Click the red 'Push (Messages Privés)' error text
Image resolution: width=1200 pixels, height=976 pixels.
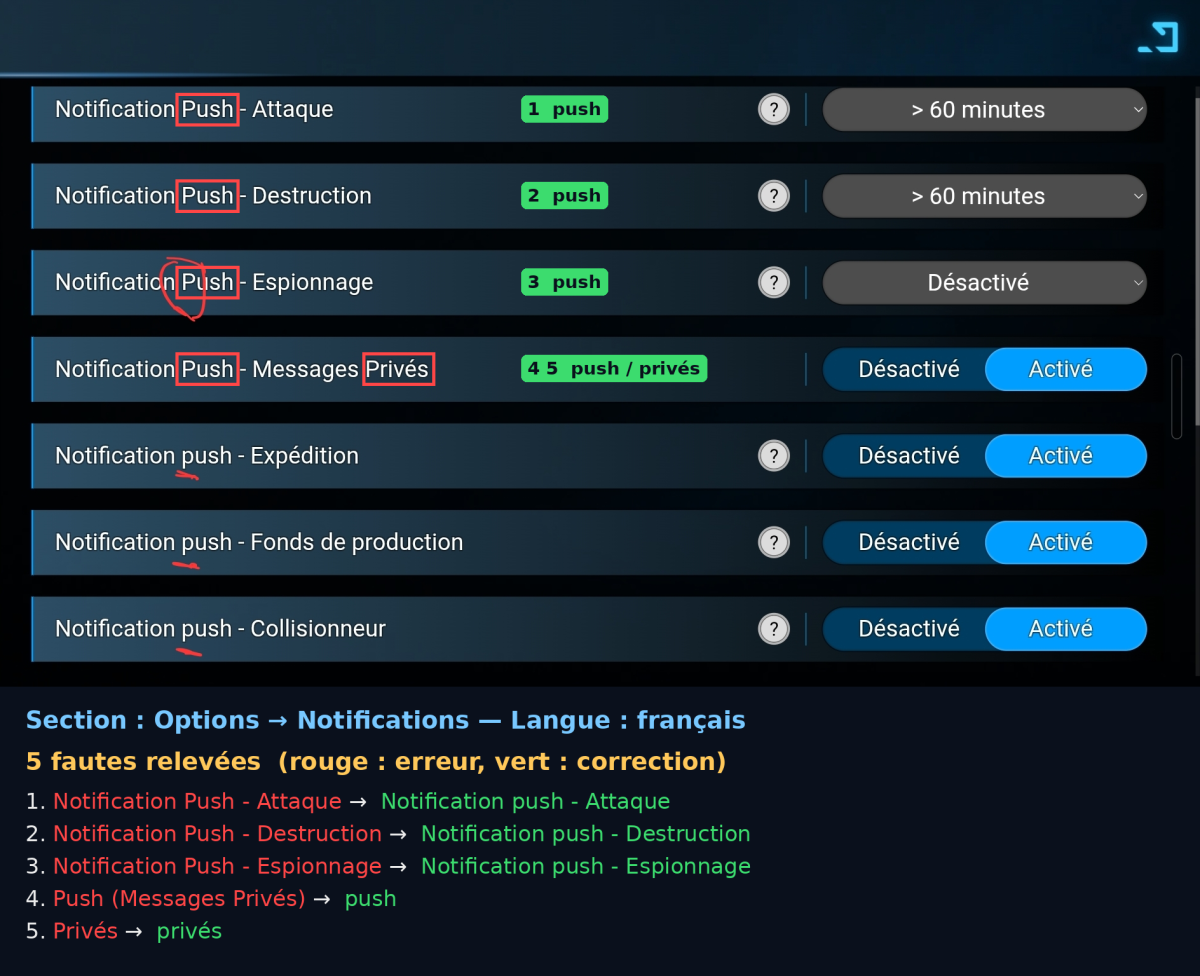(x=179, y=899)
